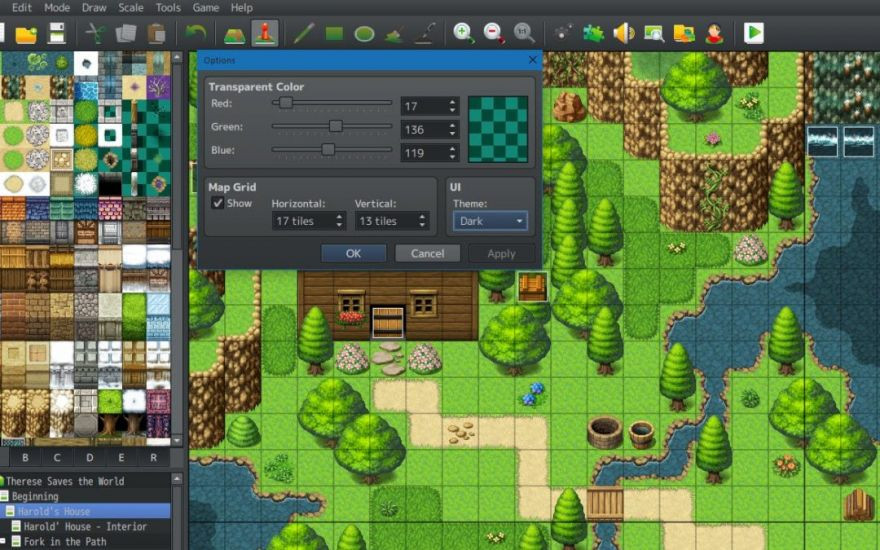Click the zoom in magnifier icon
The image size is (880, 550).
coord(464,33)
